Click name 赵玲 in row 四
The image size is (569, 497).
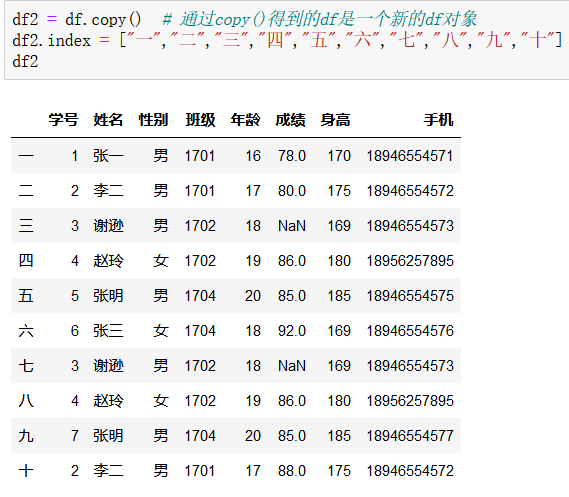108,260
